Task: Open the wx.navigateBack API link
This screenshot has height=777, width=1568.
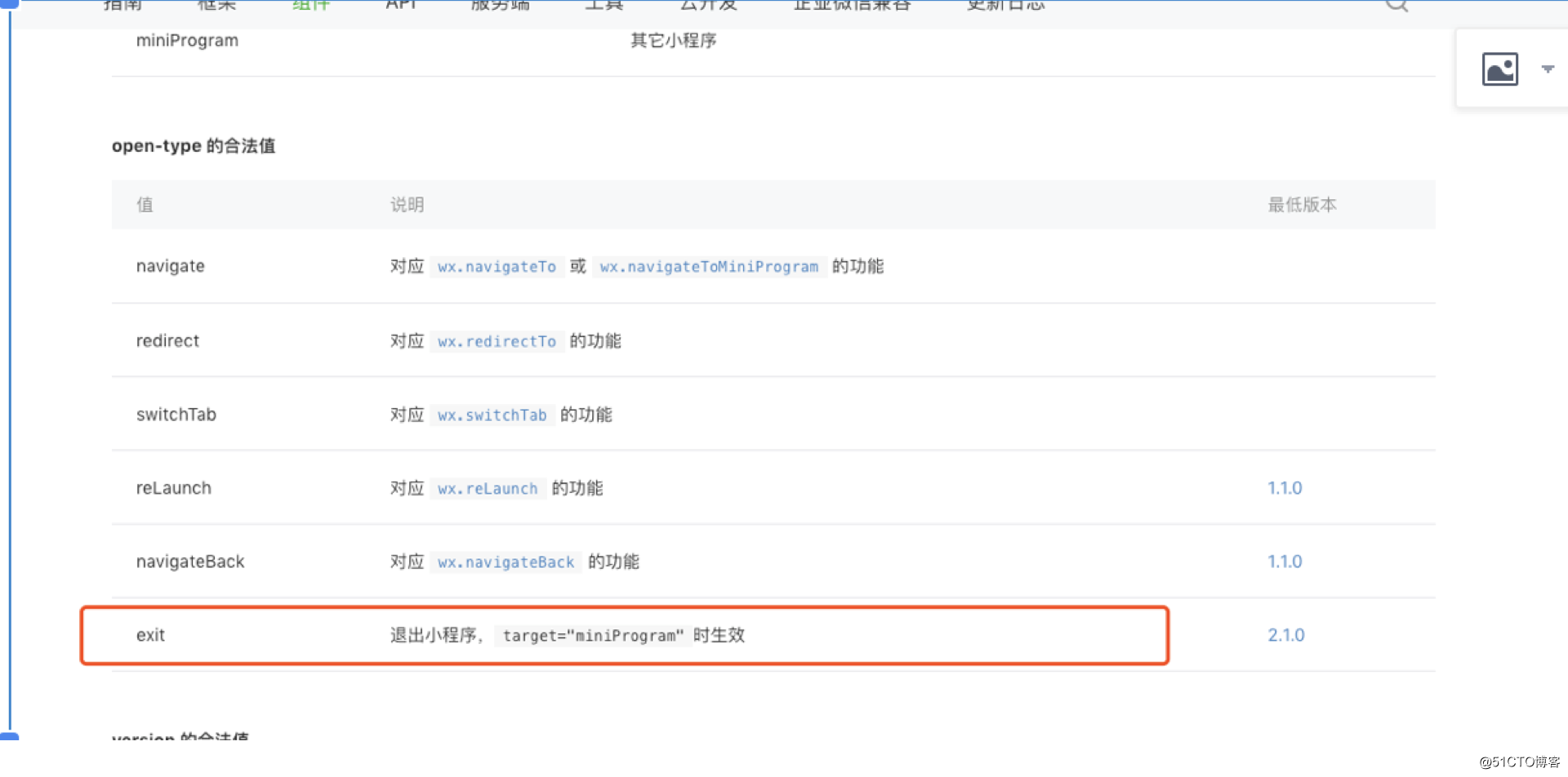Action: [506, 562]
